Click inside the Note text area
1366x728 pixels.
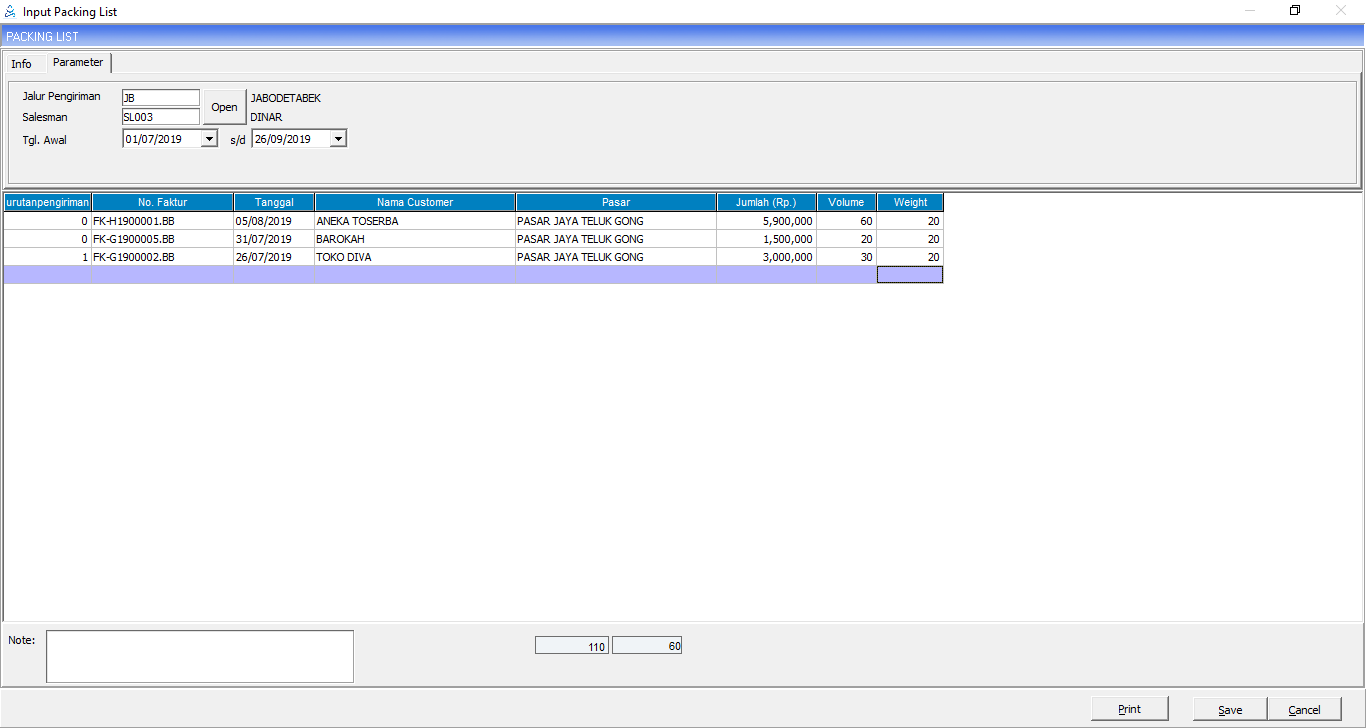tap(200, 656)
